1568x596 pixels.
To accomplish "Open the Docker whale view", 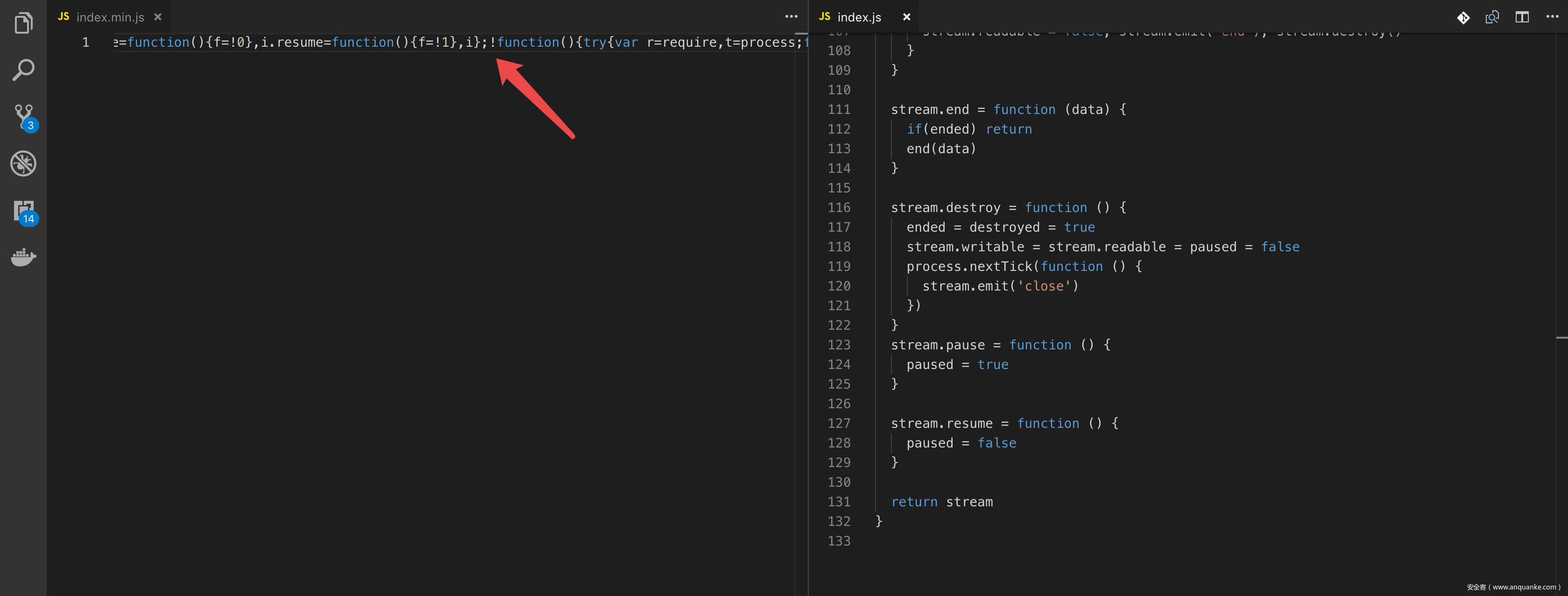I will (x=23, y=257).
